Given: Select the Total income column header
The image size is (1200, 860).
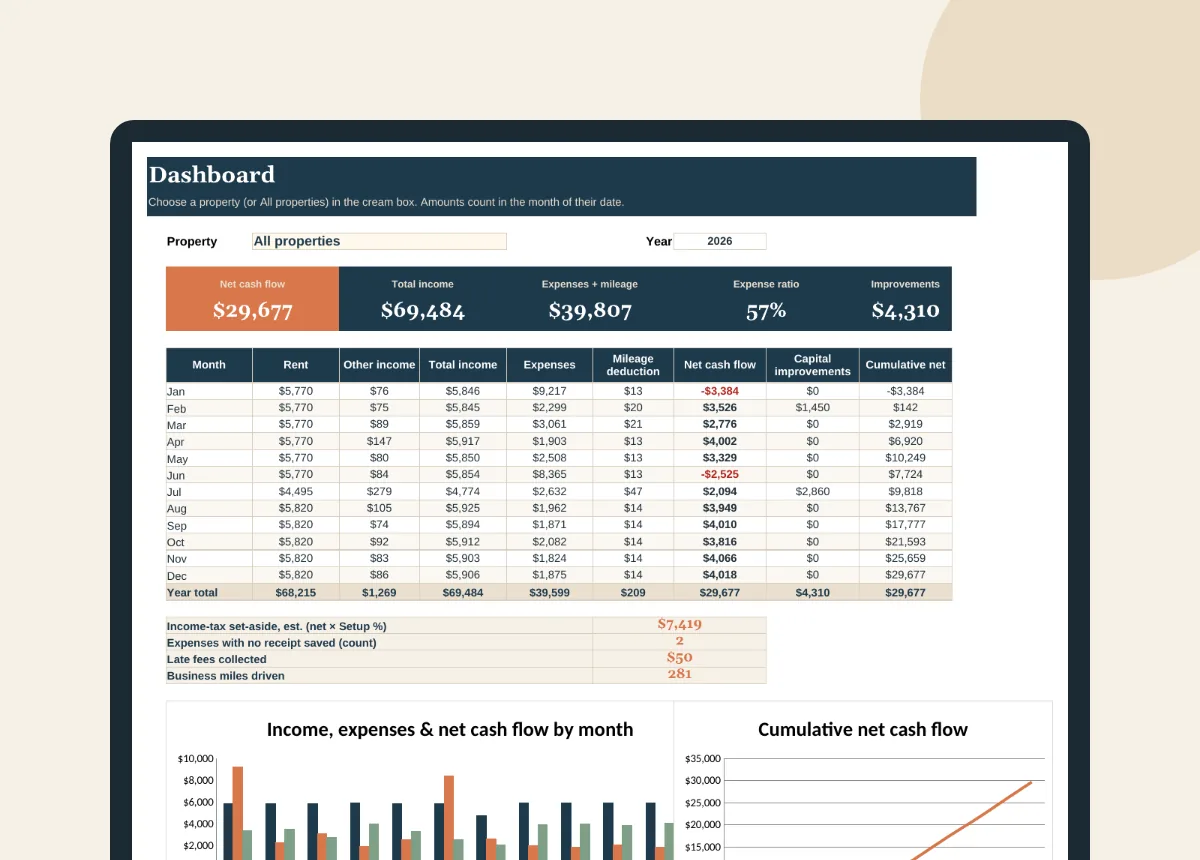Looking at the screenshot, I should point(463,365).
